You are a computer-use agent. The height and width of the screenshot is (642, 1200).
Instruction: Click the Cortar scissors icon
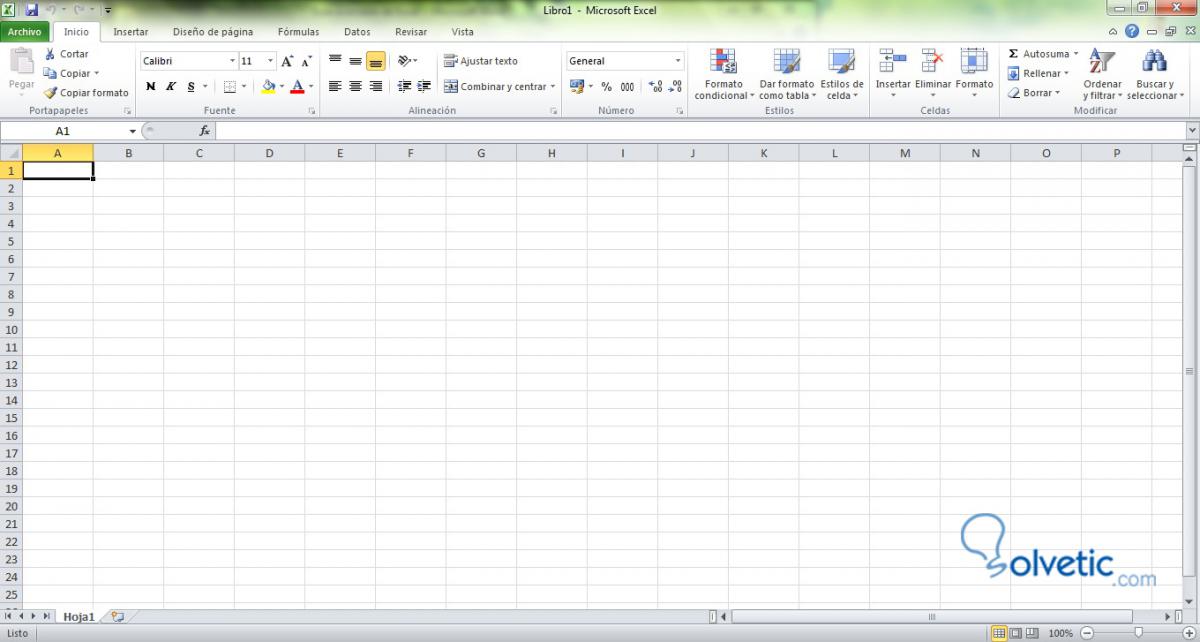pyautogui.click(x=50, y=54)
